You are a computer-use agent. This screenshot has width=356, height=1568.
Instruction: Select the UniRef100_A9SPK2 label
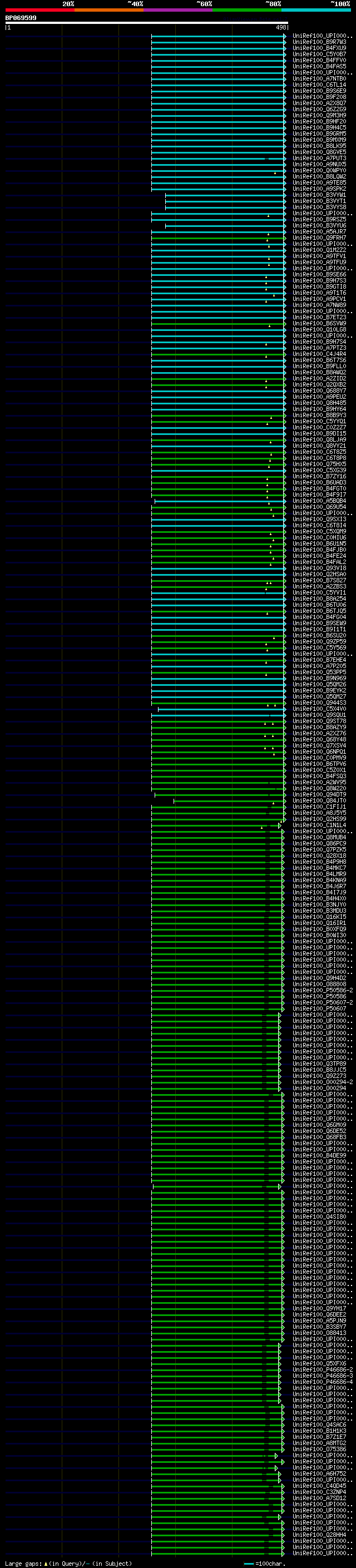coord(319,189)
